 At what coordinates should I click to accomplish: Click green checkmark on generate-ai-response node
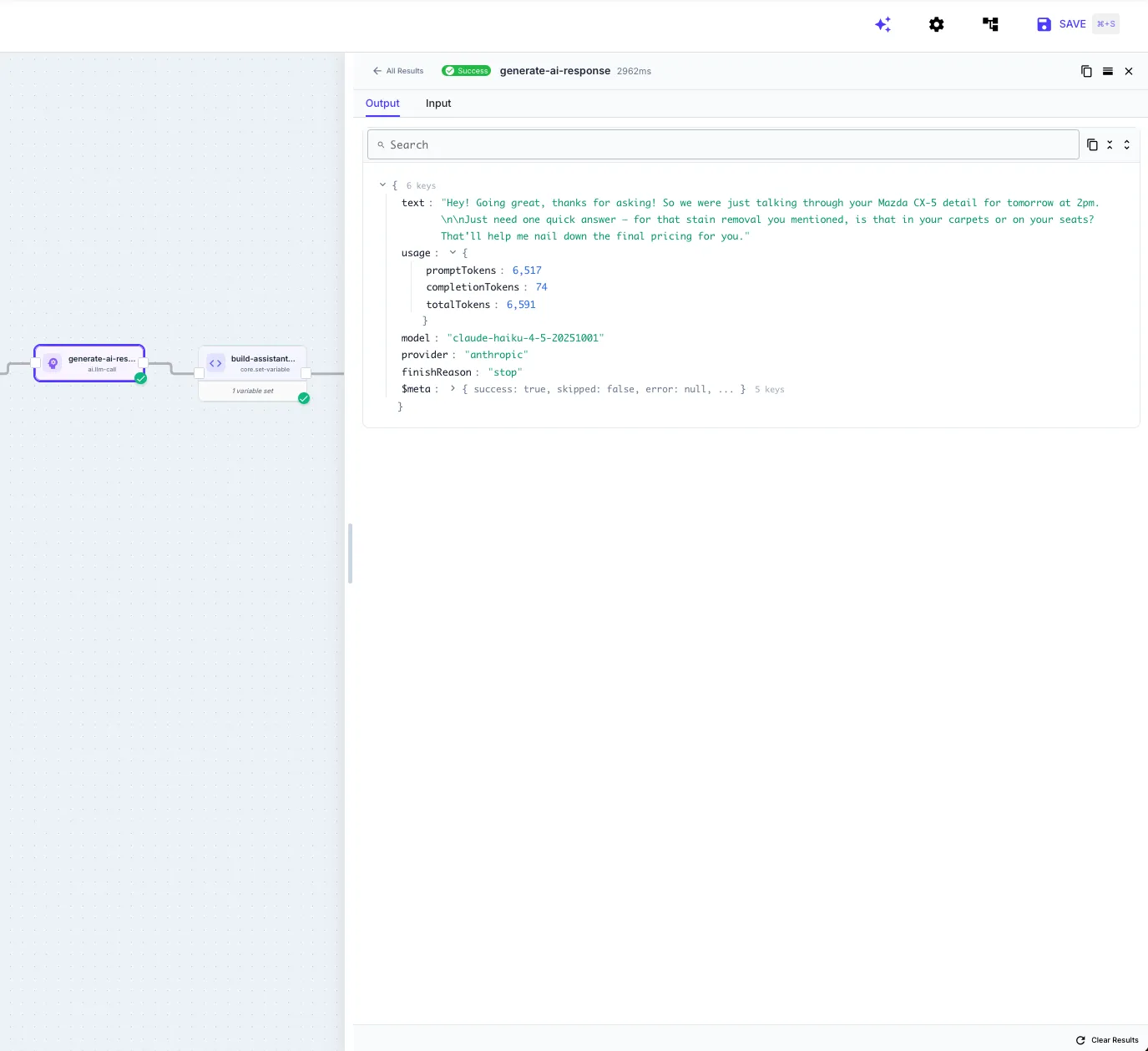coord(140,378)
